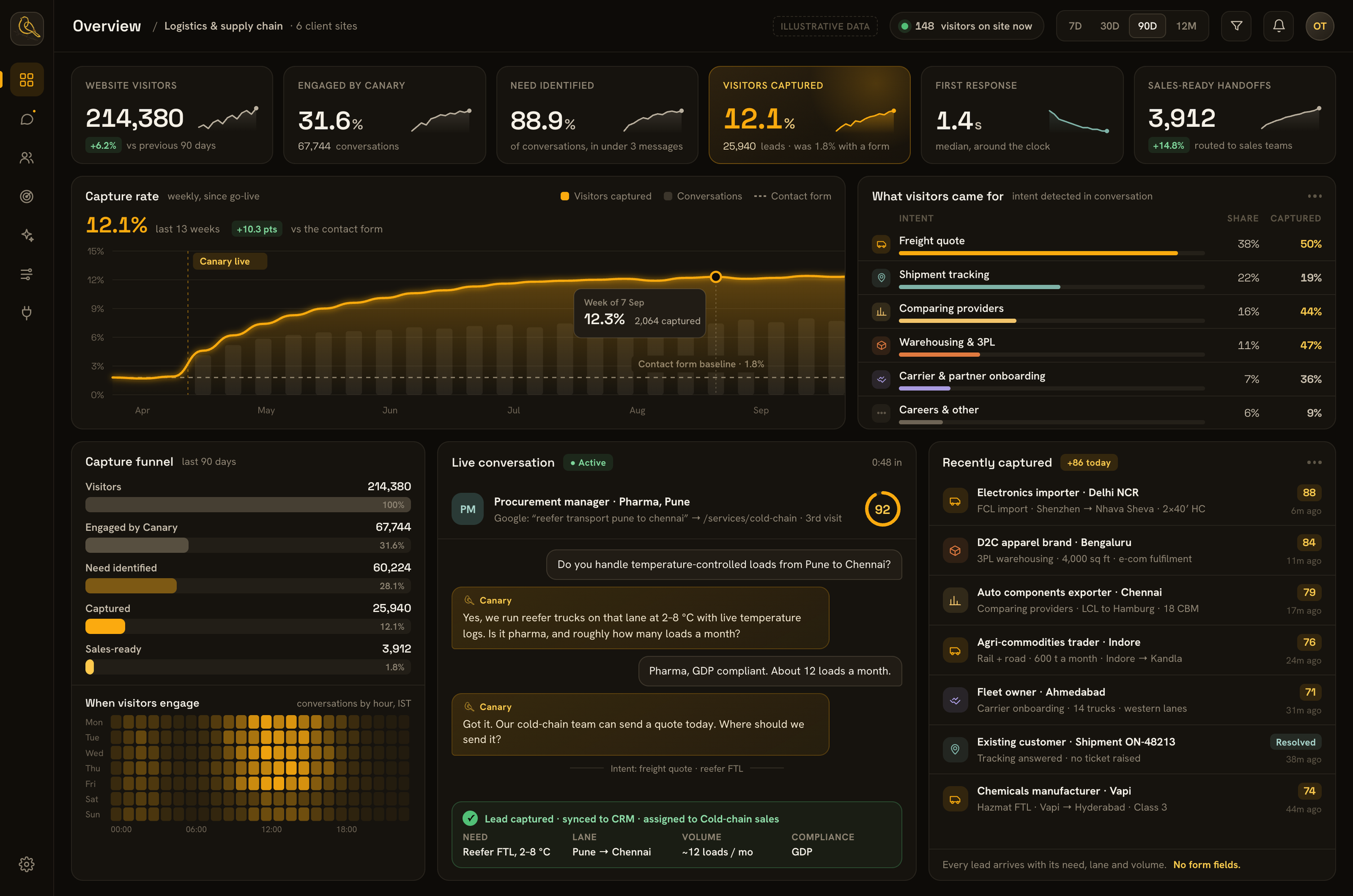Open the sparkle AI icon in sidebar
The image size is (1353, 896).
click(x=27, y=235)
